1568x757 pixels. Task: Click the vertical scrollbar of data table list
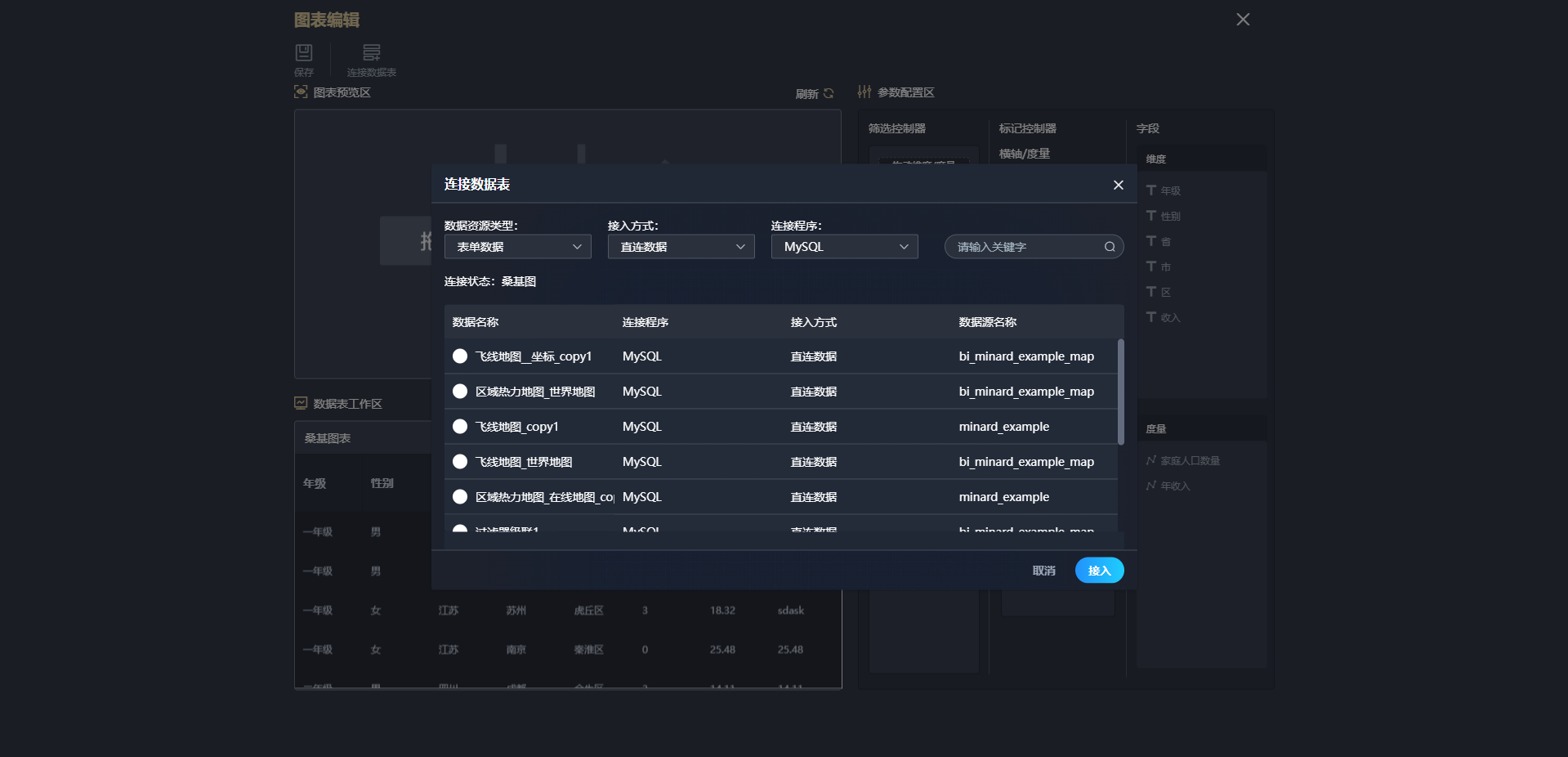point(1121,392)
